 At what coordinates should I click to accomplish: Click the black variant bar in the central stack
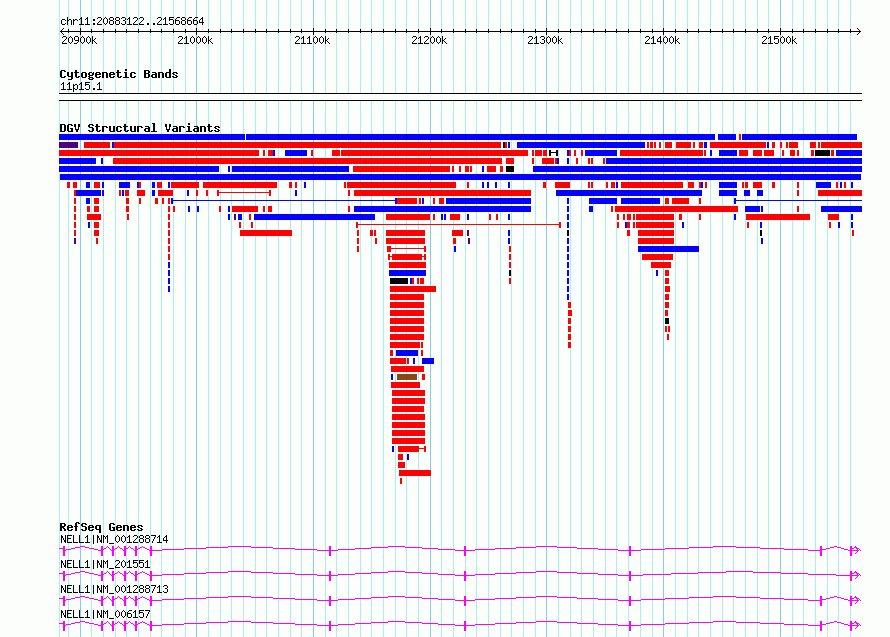click(399, 281)
